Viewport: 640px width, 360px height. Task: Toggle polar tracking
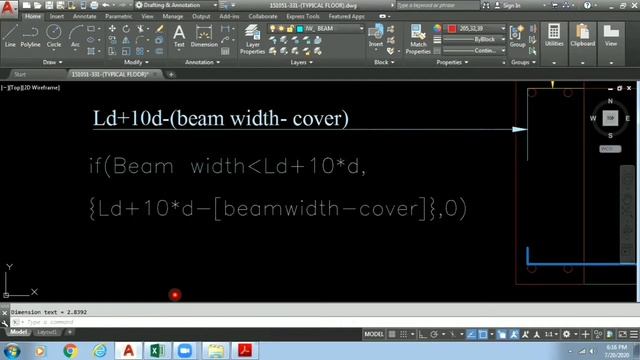(434, 334)
